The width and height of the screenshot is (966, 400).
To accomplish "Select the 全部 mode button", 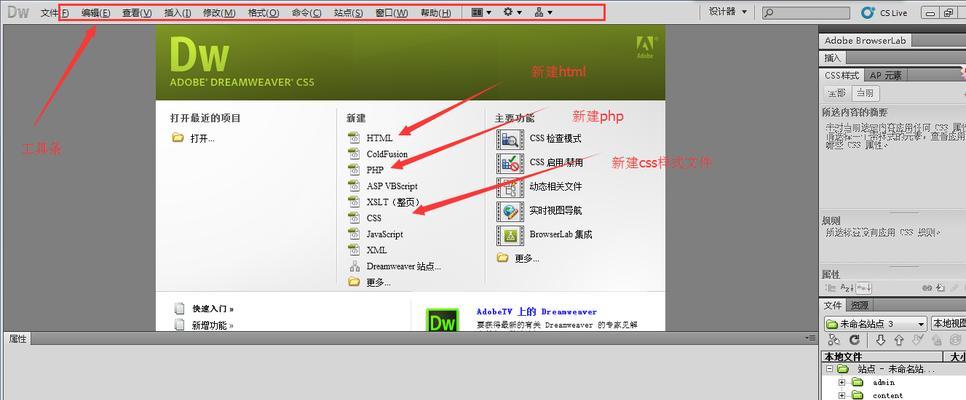I will pyautogui.click(x=837, y=93).
